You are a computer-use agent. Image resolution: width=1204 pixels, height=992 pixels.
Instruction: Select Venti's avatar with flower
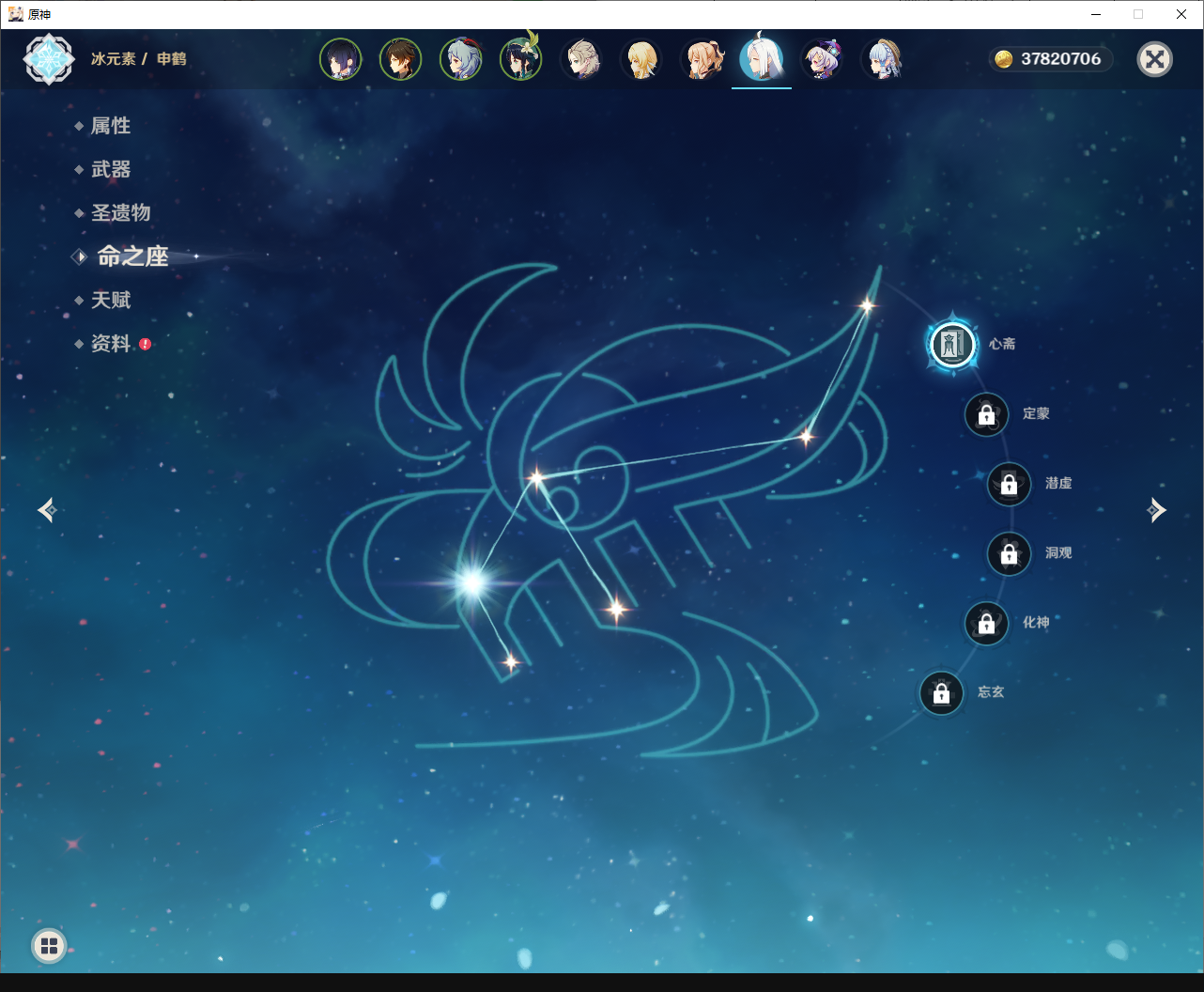(x=521, y=57)
